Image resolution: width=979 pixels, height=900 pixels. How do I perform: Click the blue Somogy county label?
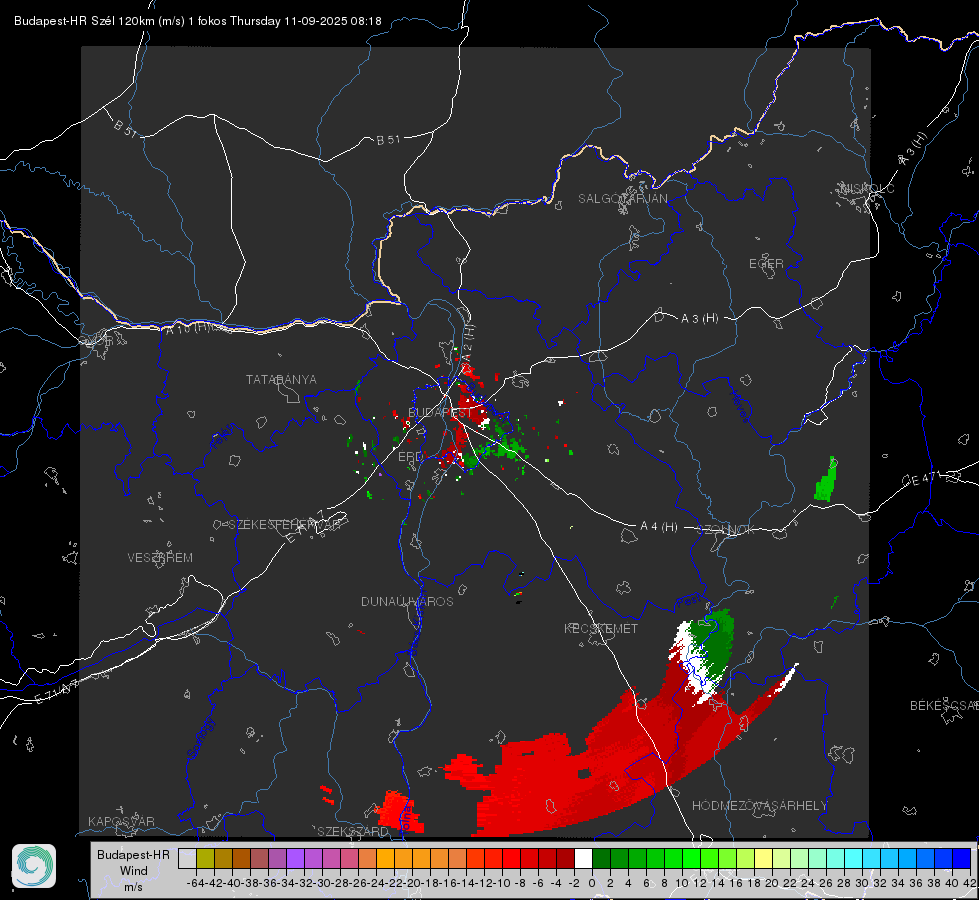[x=201, y=738]
